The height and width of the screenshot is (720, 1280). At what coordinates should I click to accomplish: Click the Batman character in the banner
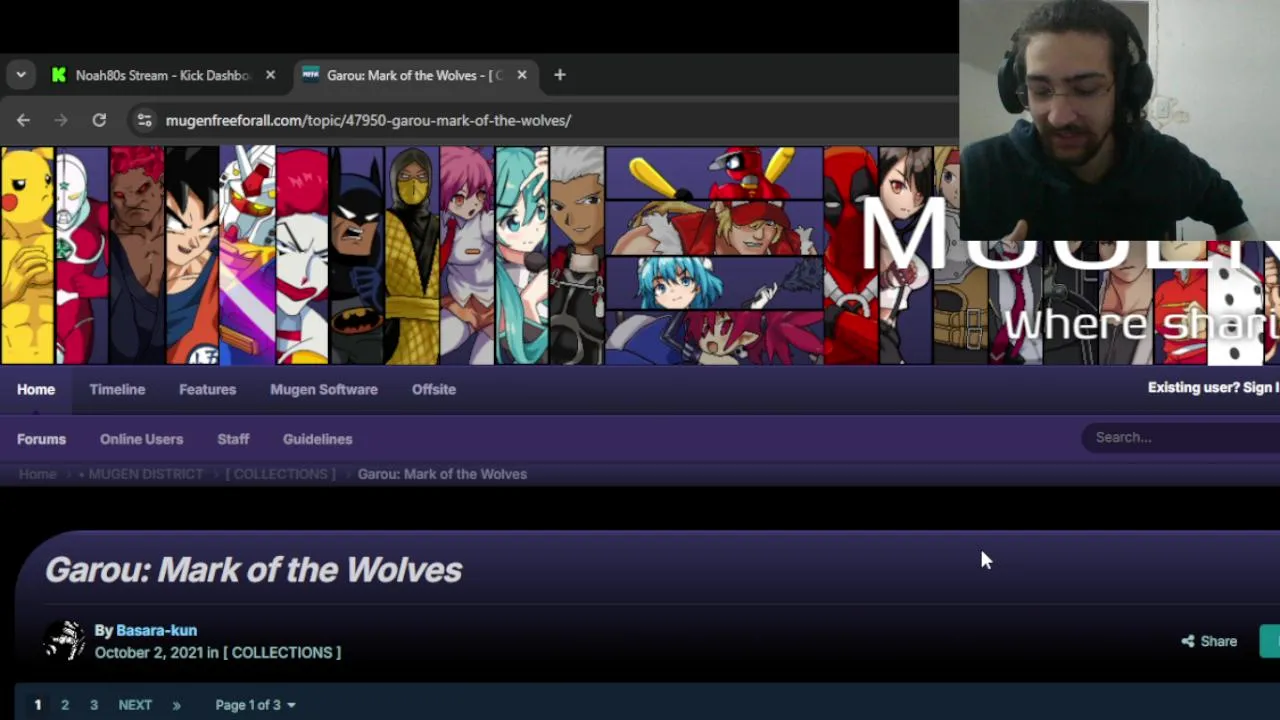pos(358,255)
